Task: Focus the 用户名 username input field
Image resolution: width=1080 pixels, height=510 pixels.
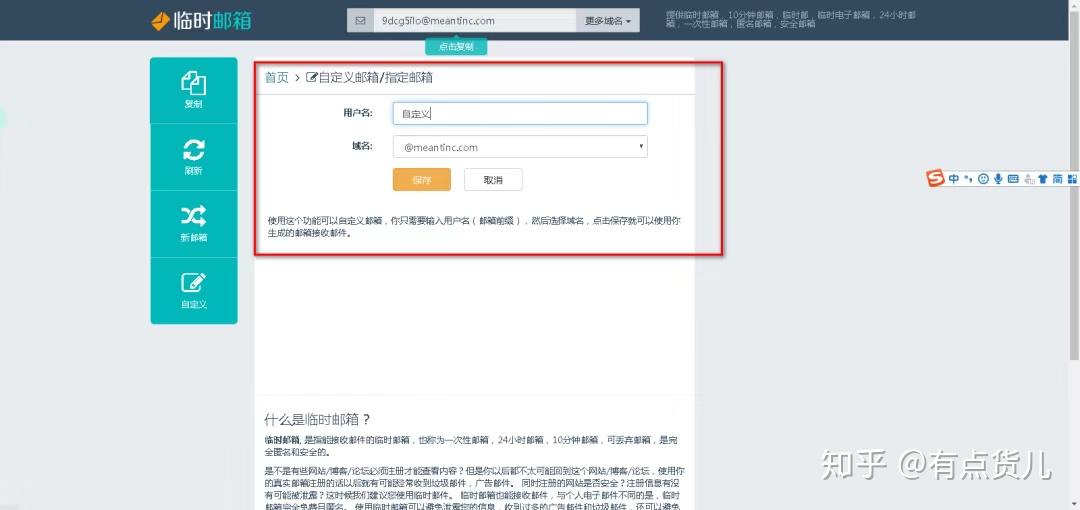Action: pyautogui.click(x=520, y=114)
